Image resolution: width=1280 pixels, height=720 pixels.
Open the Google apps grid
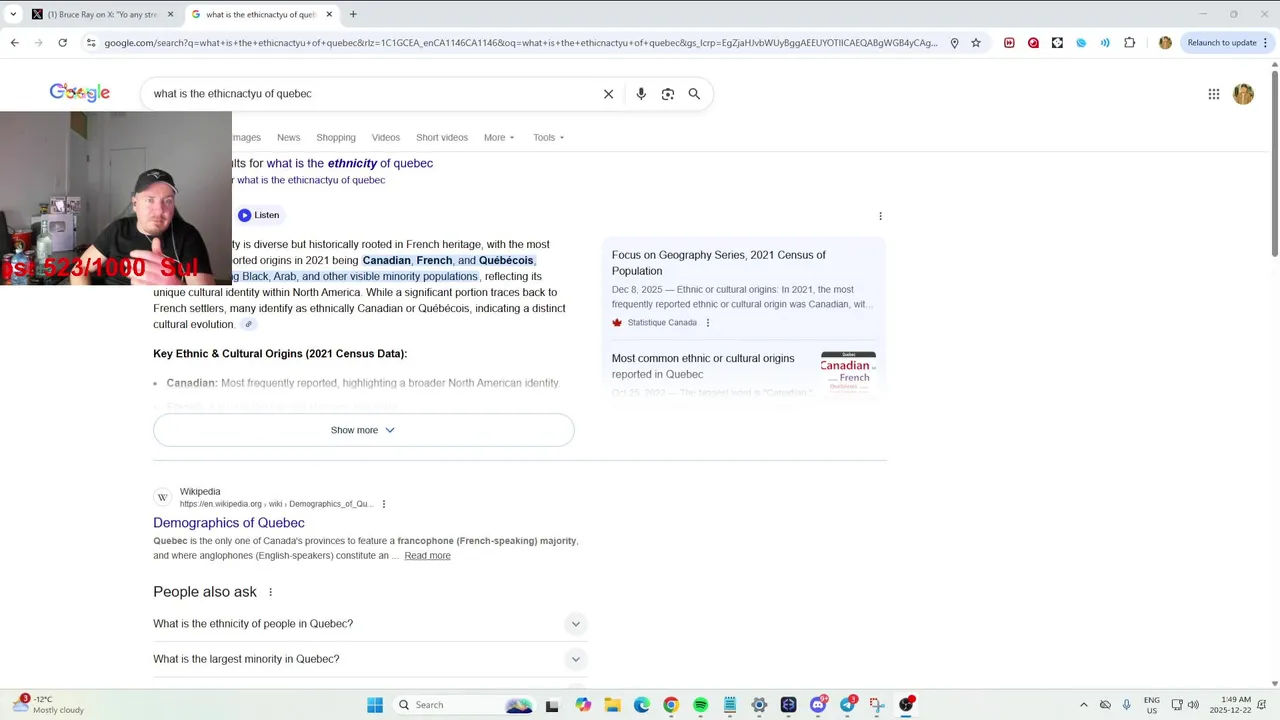1214,94
